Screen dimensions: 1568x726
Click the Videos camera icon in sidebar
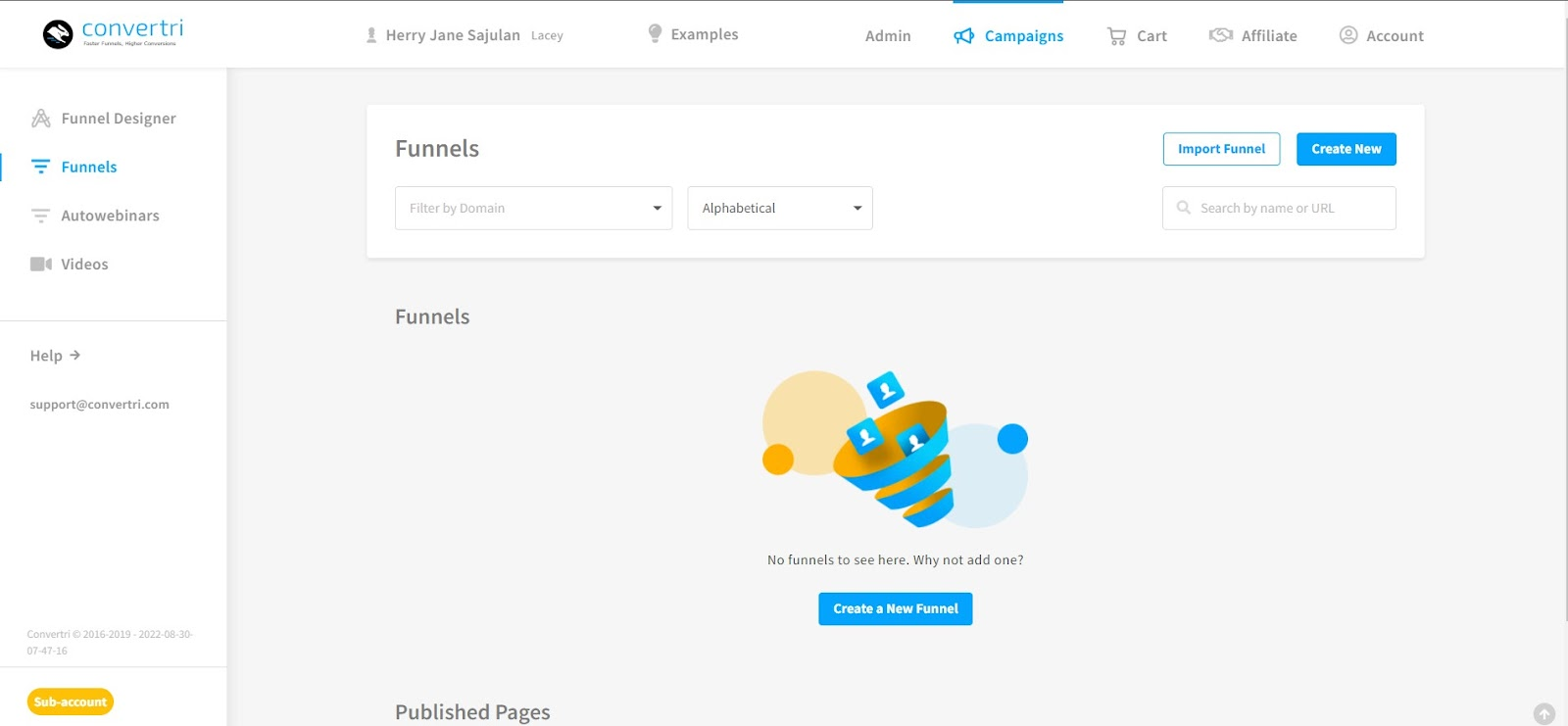(40, 265)
